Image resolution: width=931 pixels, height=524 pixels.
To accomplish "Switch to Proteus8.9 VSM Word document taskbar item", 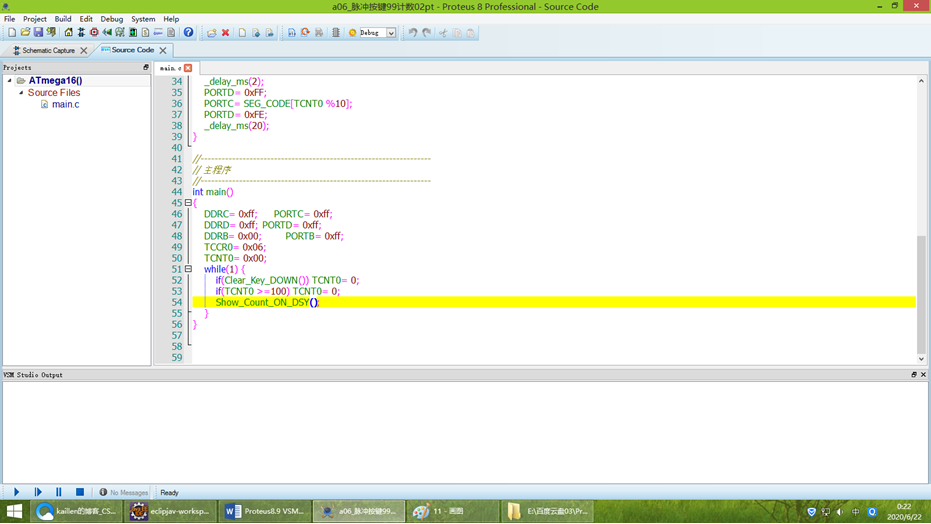I will pyautogui.click(x=265, y=511).
